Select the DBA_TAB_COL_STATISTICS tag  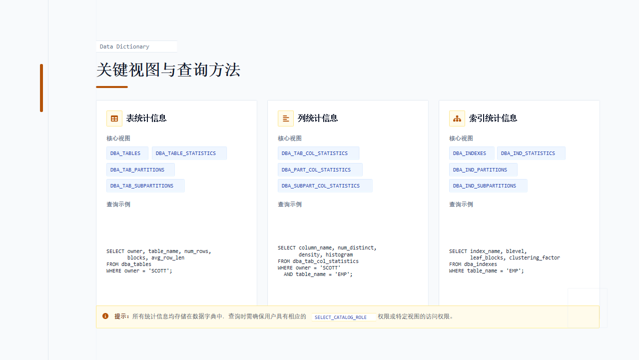[x=318, y=153]
